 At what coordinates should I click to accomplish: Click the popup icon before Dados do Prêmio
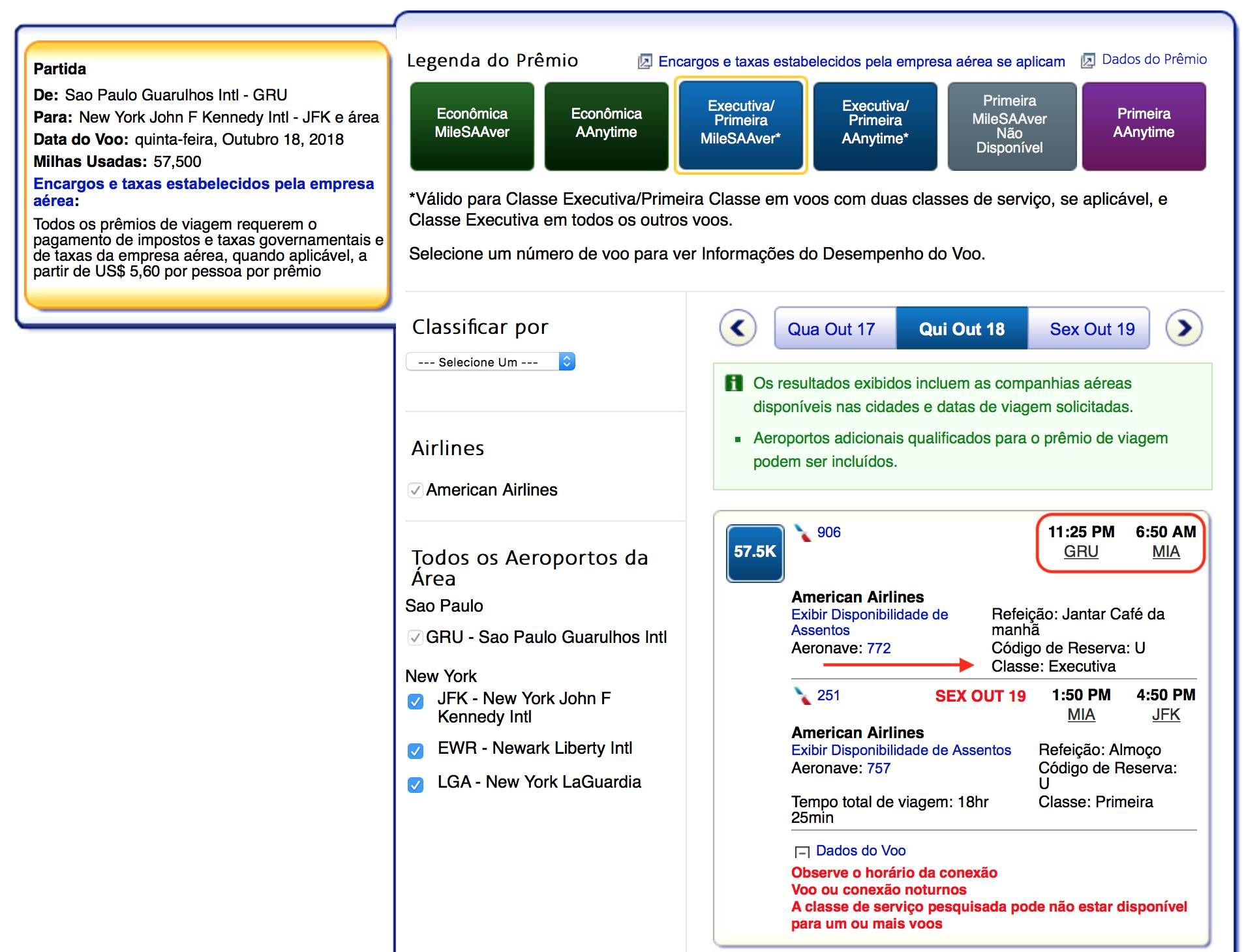[1088, 61]
